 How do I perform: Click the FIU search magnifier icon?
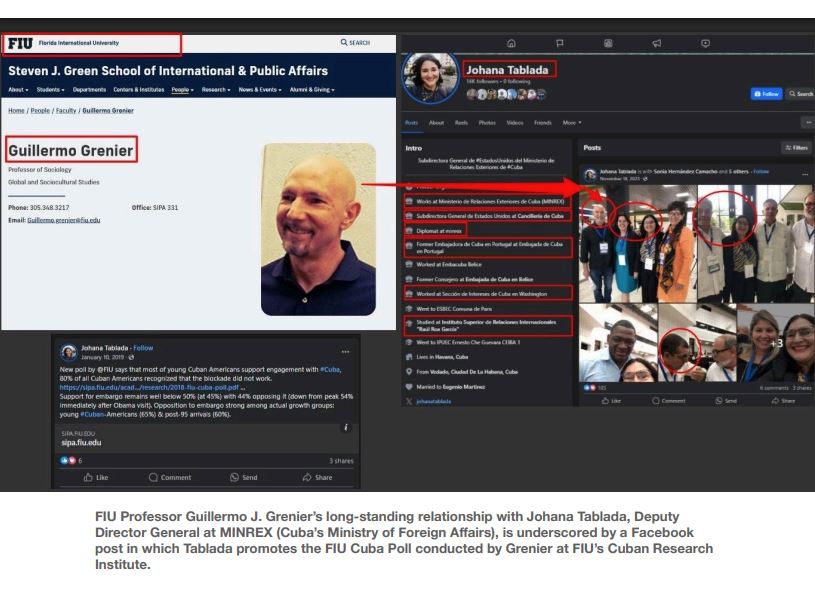pyautogui.click(x=345, y=43)
